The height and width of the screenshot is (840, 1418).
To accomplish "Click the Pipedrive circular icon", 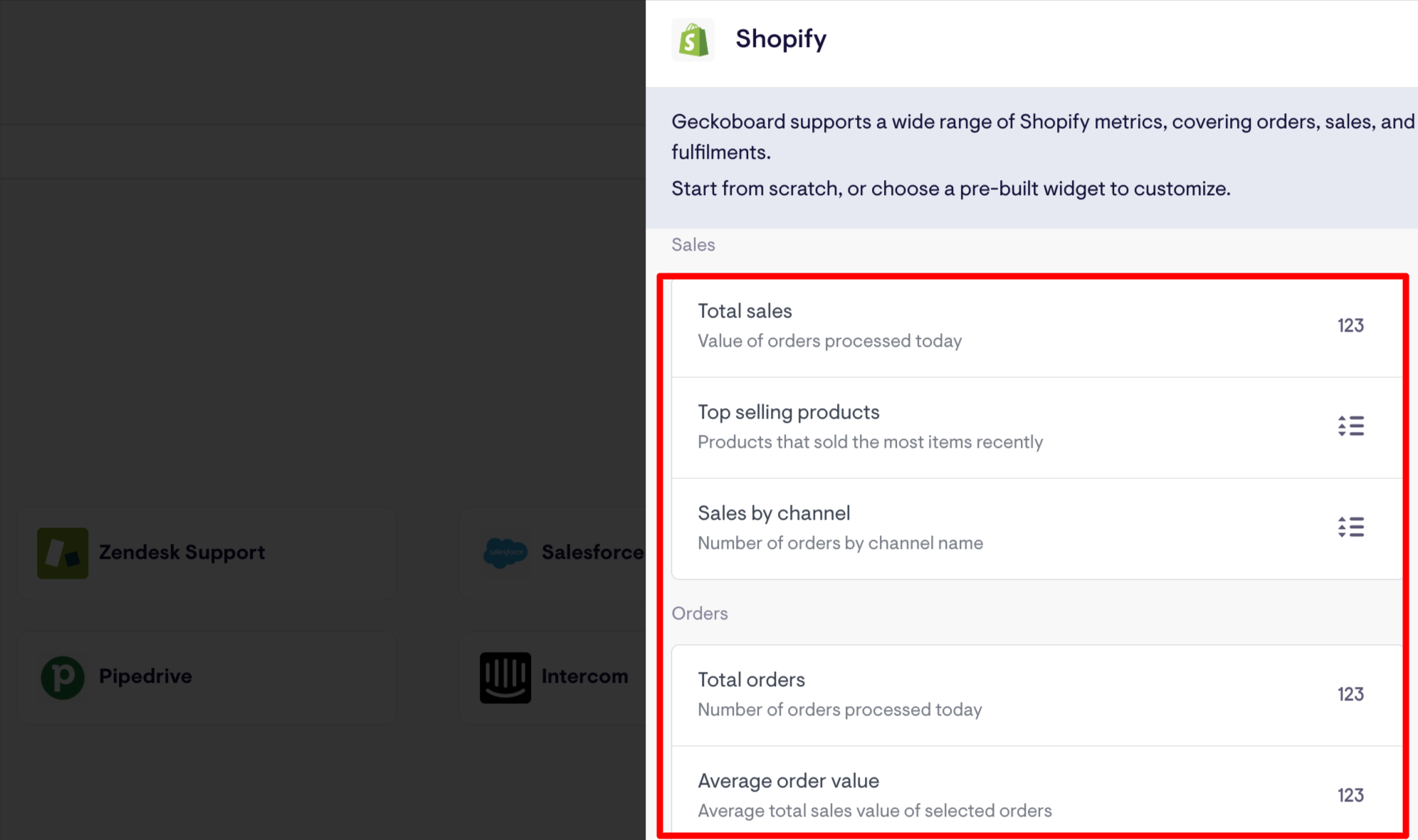I will coord(63,676).
